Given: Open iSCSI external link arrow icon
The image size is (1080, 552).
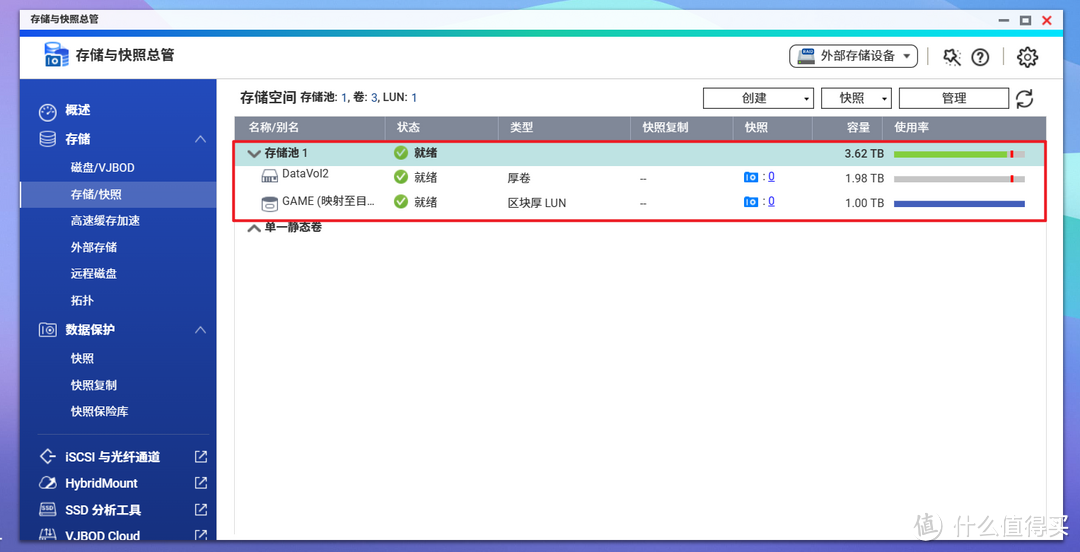Looking at the screenshot, I should click(200, 456).
